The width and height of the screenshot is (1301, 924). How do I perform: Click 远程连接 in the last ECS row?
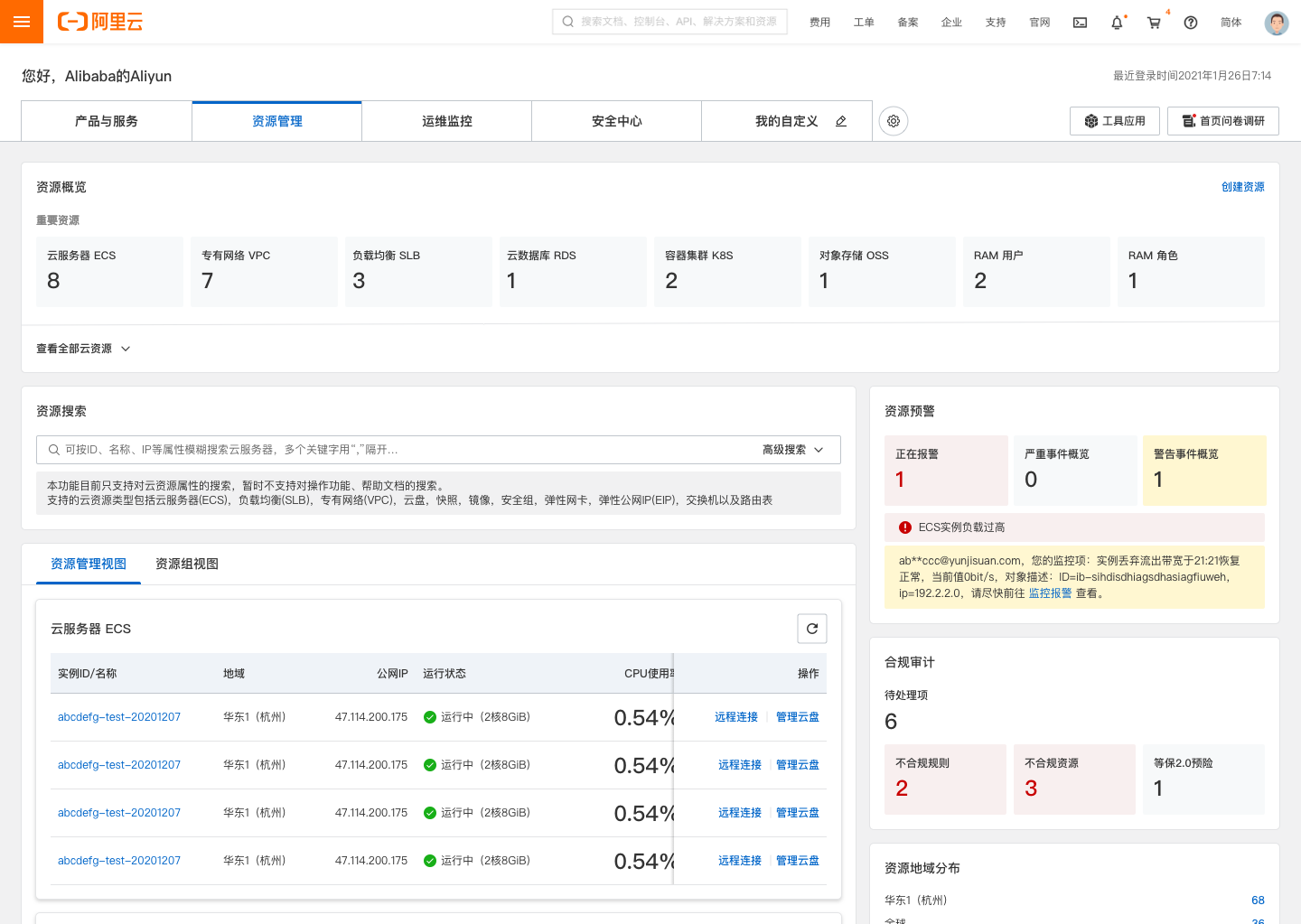pos(740,861)
